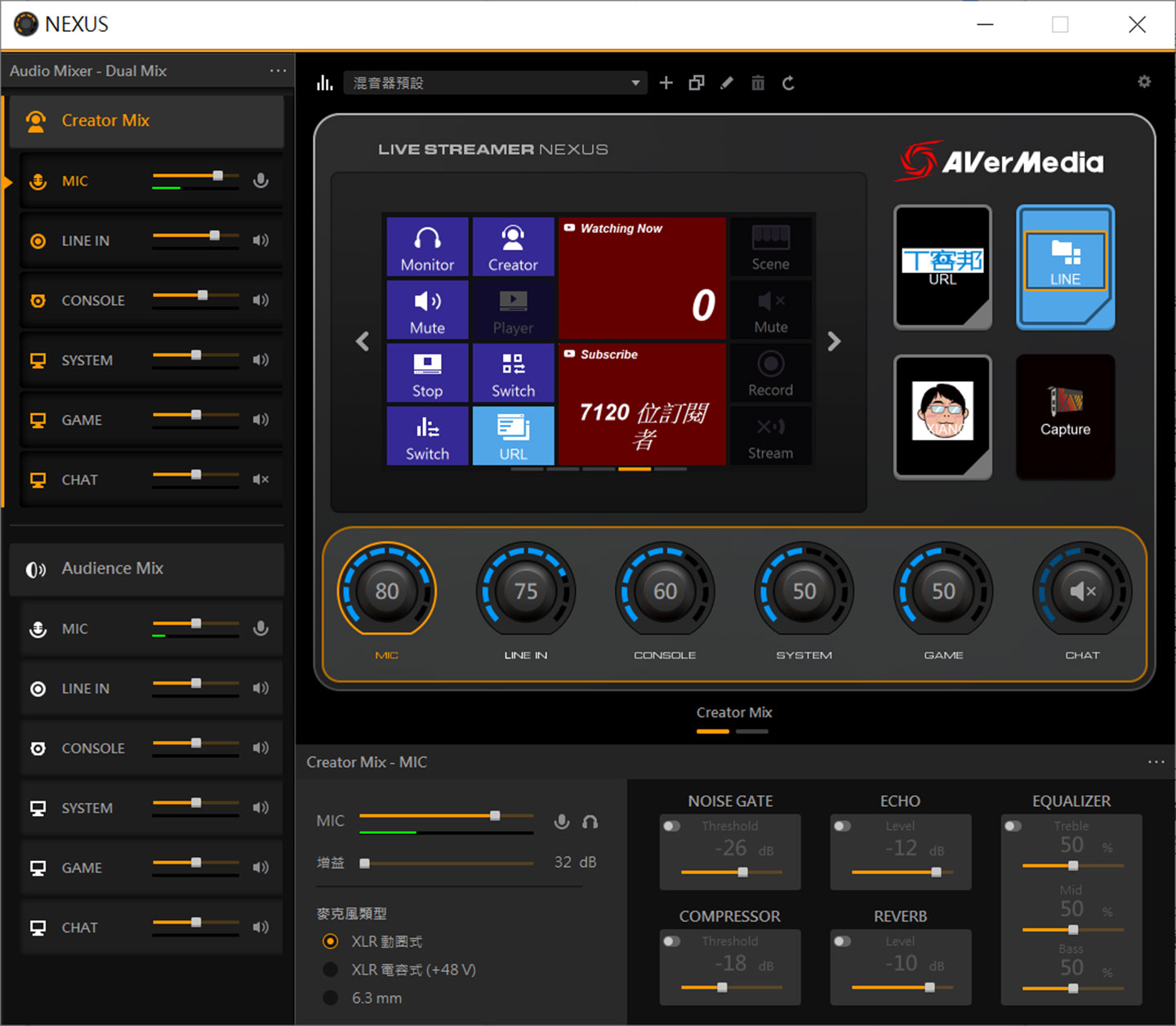Viewport: 1176px width, 1026px height.
Task: Click the Player tile
Action: (x=513, y=310)
